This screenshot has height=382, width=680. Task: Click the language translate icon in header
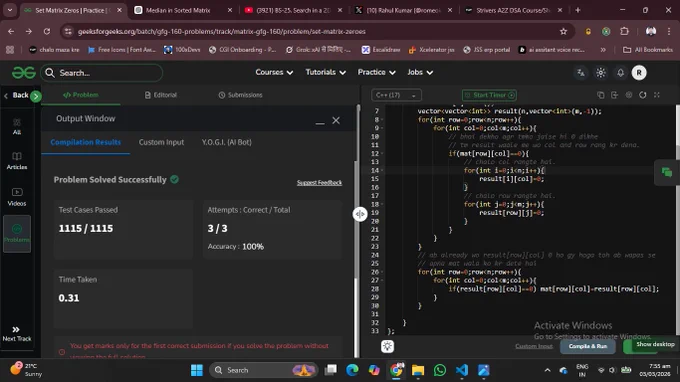click(x=580, y=73)
